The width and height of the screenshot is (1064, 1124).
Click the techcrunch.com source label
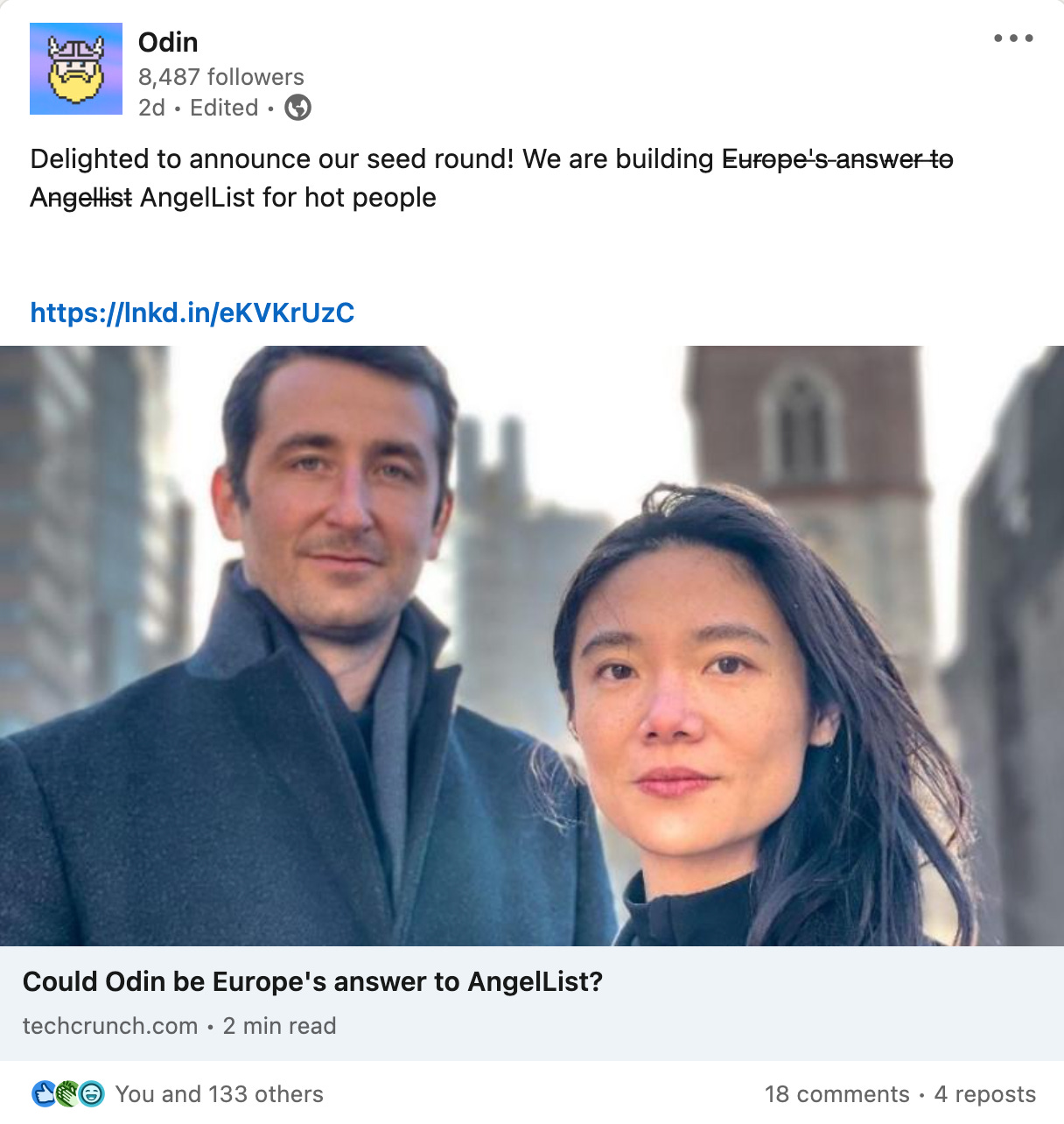click(110, 1026)
